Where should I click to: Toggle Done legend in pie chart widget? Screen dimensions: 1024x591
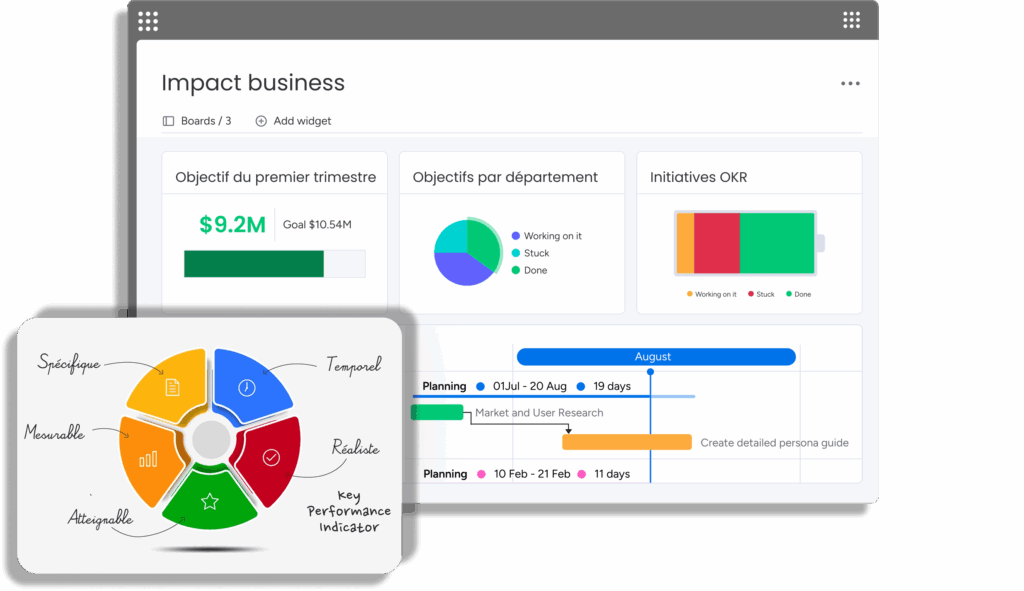click(x=530, y=270)
